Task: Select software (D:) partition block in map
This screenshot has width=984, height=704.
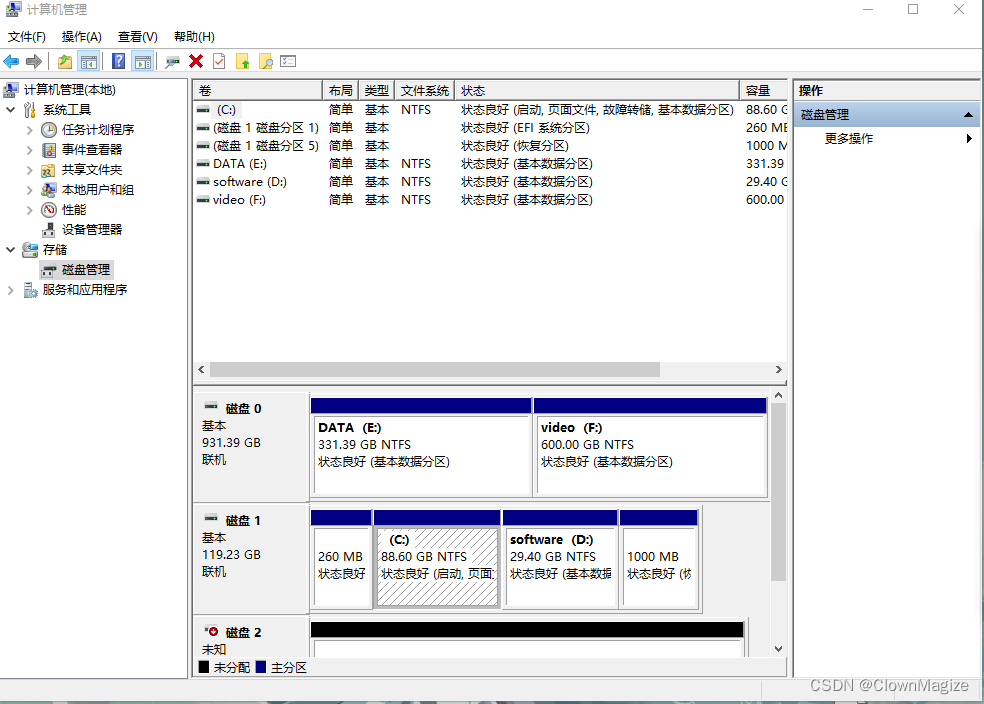Action: [x=560, y=559]
